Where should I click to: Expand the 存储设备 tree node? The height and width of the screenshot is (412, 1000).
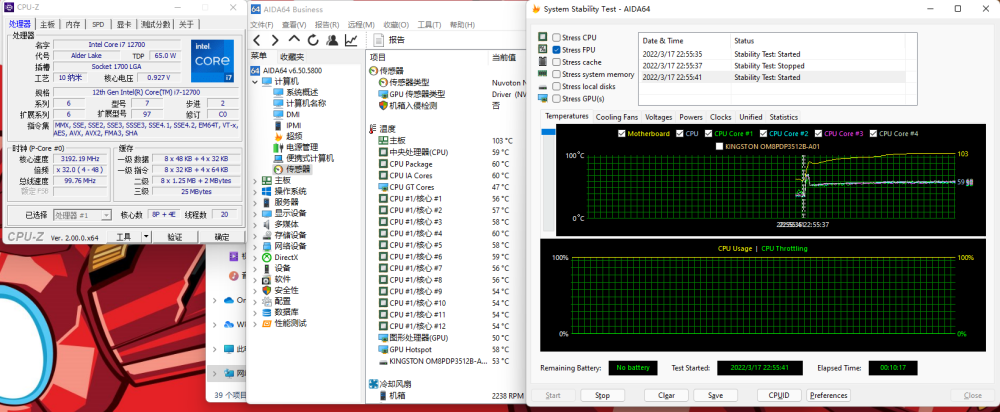point(256,235)
